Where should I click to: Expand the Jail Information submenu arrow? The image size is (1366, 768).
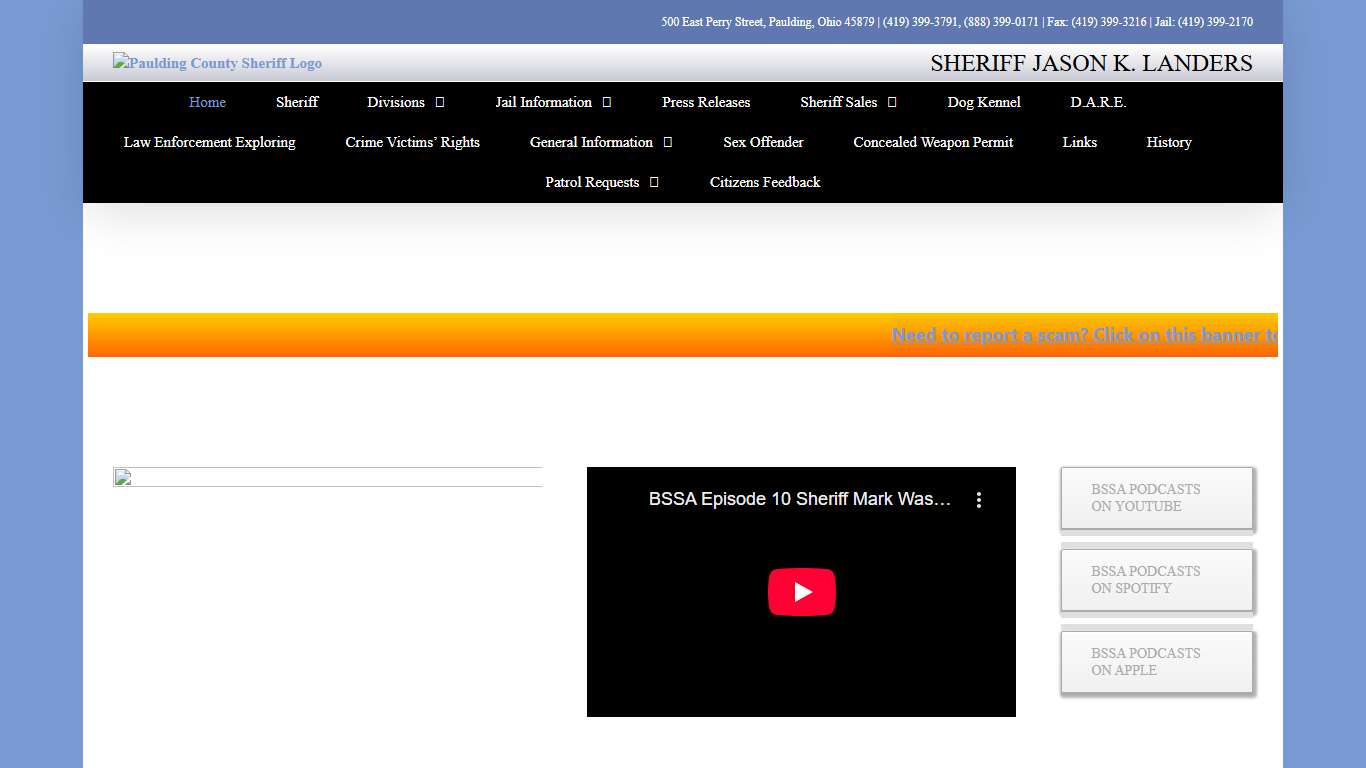[607, 102]
